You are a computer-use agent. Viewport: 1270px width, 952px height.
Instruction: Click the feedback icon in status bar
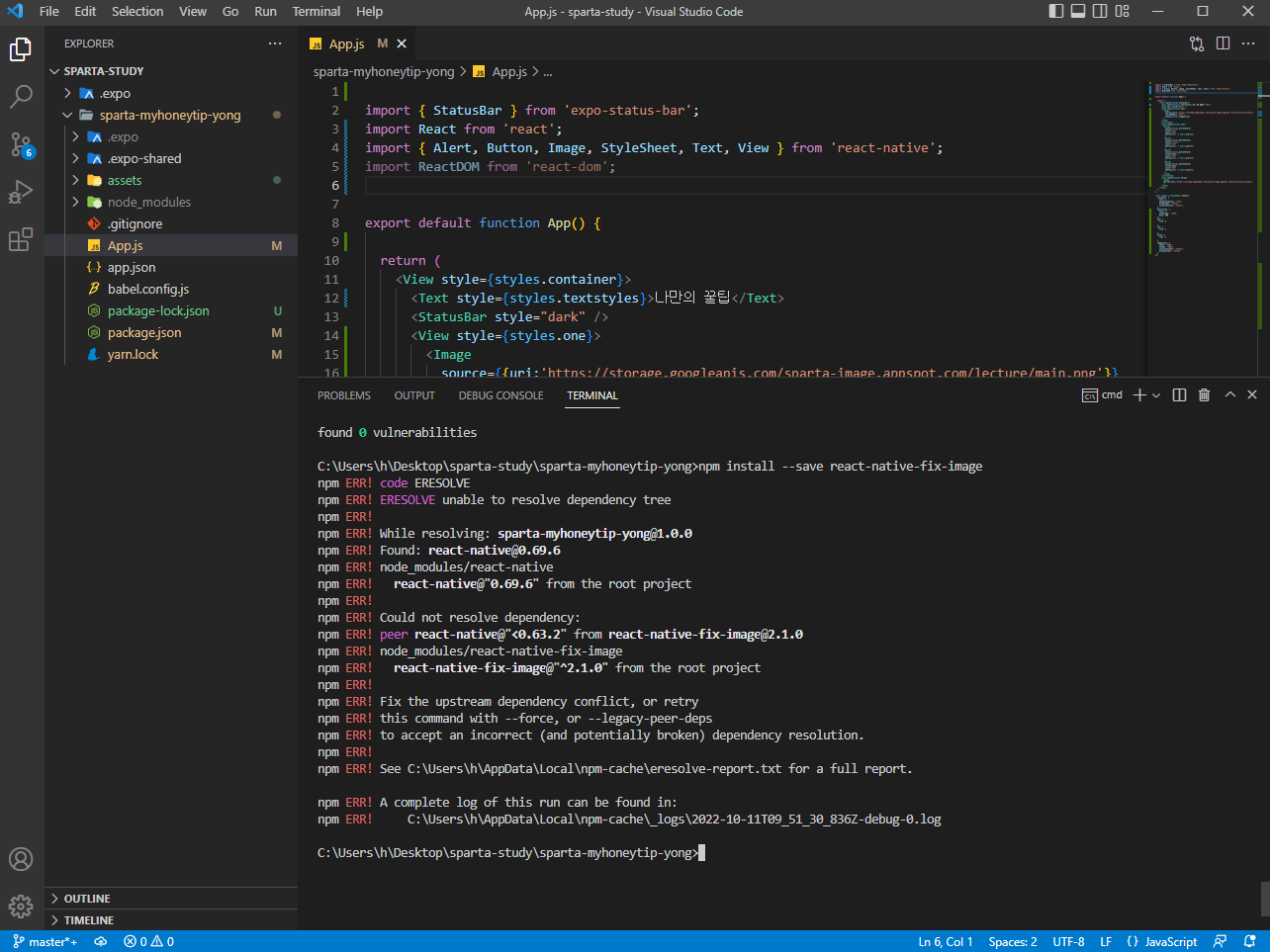coord(1221,942)
